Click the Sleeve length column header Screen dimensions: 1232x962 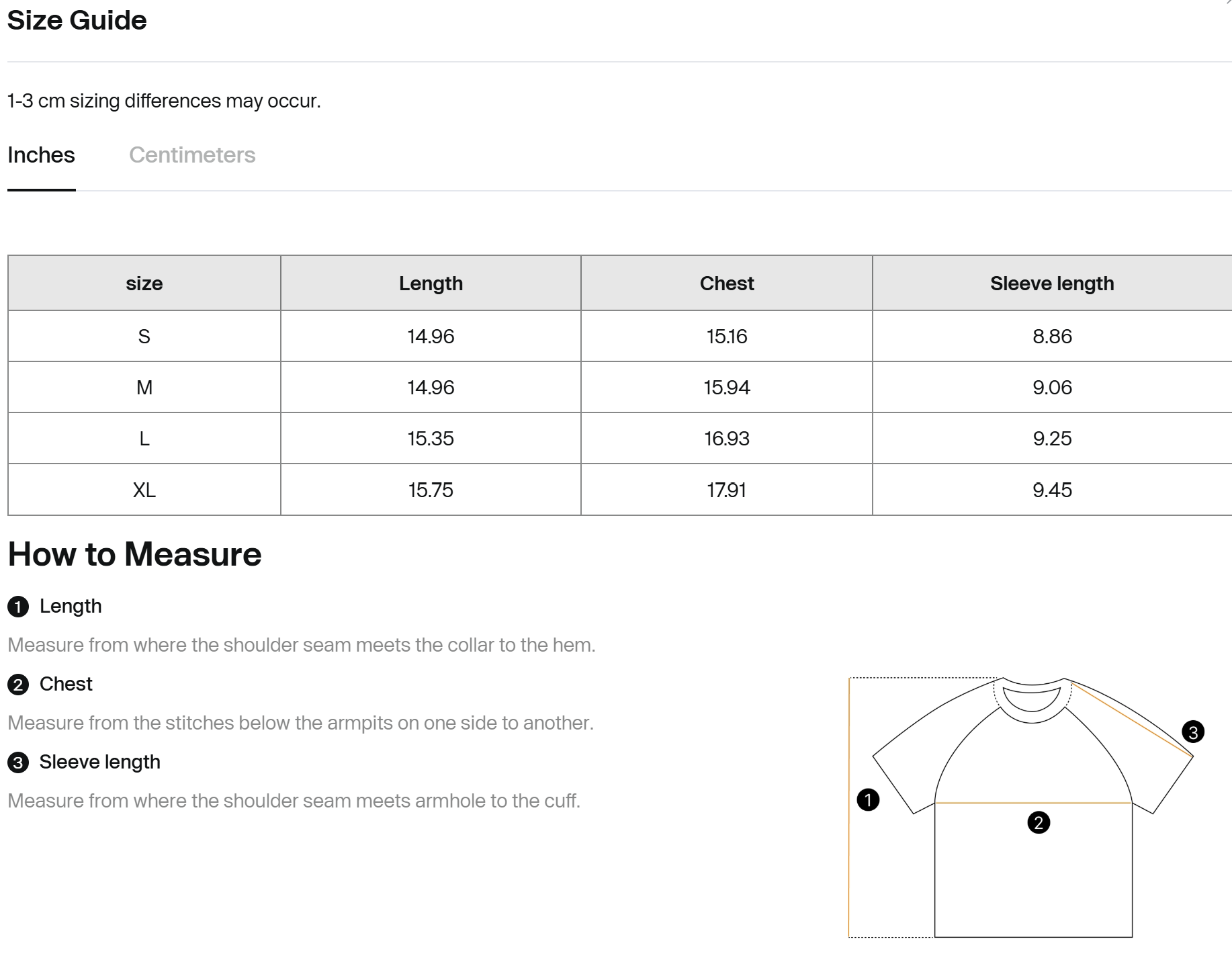1052,283
